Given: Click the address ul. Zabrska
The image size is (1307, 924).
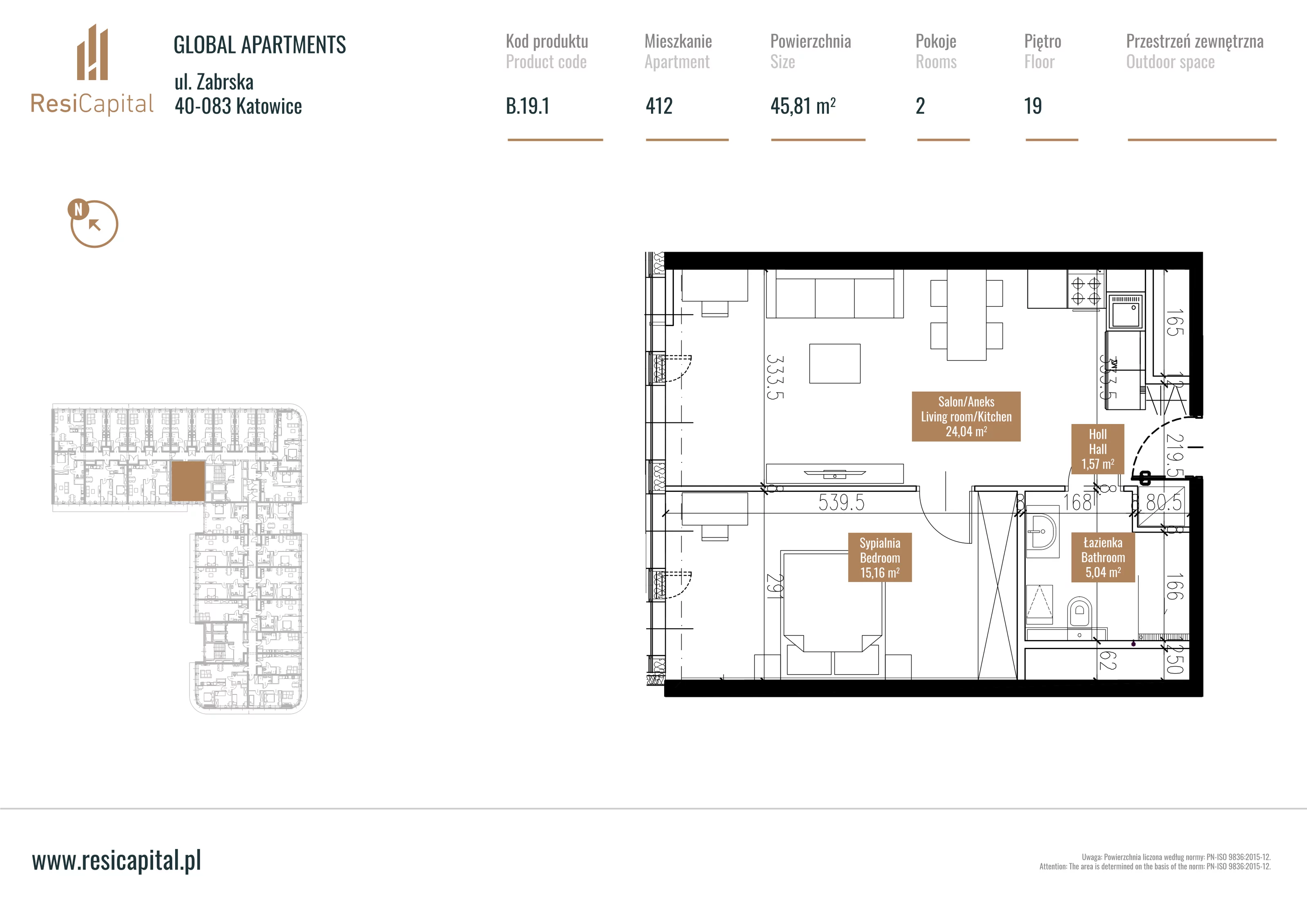Looking at the screenshot, I should [214, 82].
